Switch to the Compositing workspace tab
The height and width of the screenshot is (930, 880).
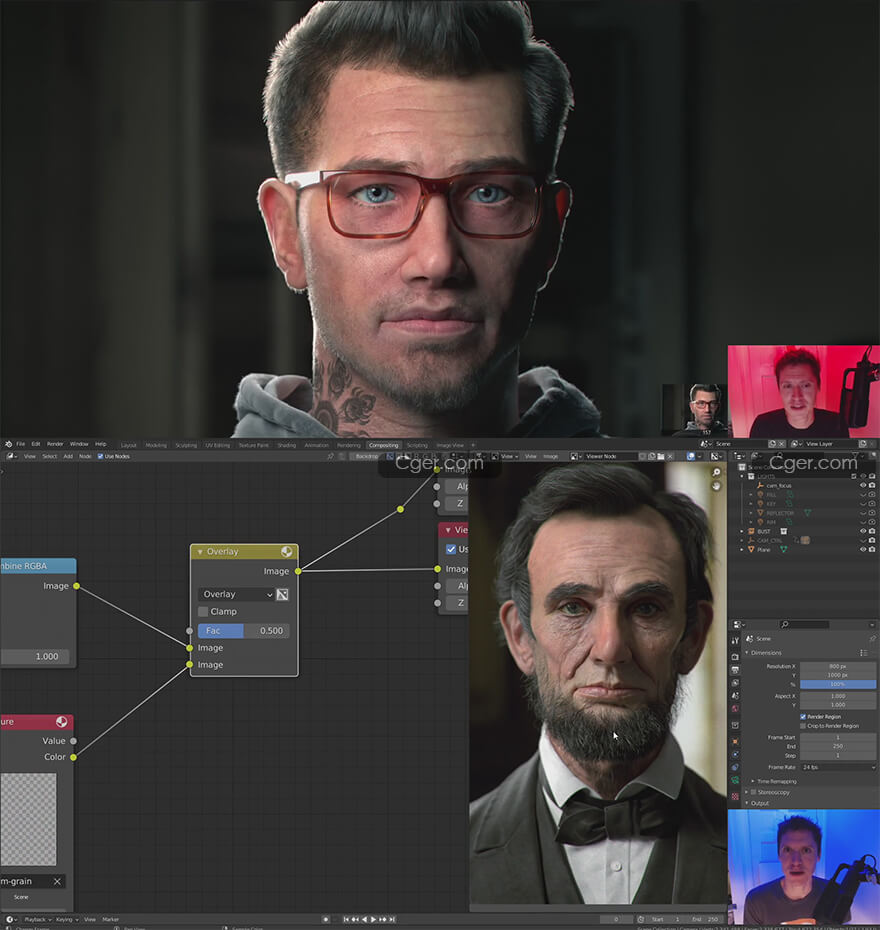tap(384, 445)
